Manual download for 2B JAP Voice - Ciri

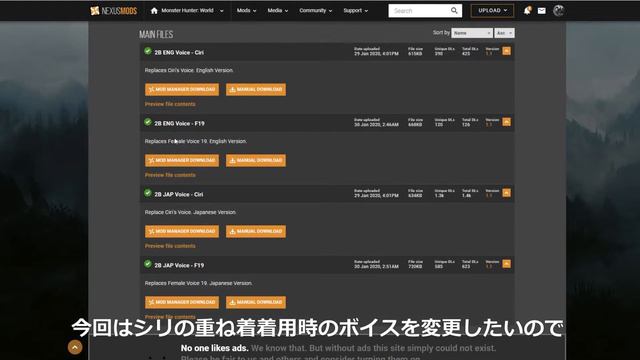(x=256, y=231)
